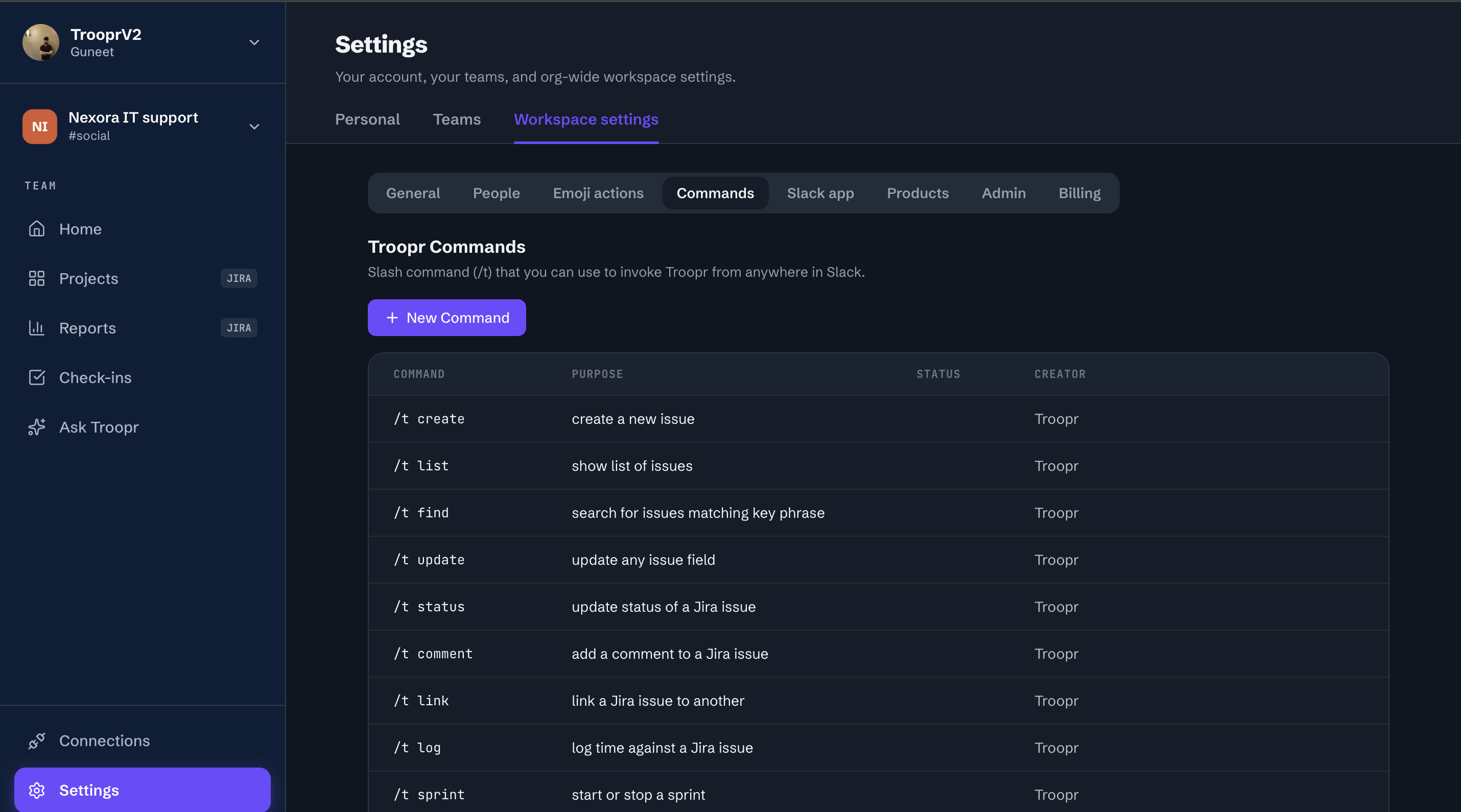Viewport: 1461px width, 812px height.
Task: Click the Reports bar chart icon
Action: click(37, 328)
